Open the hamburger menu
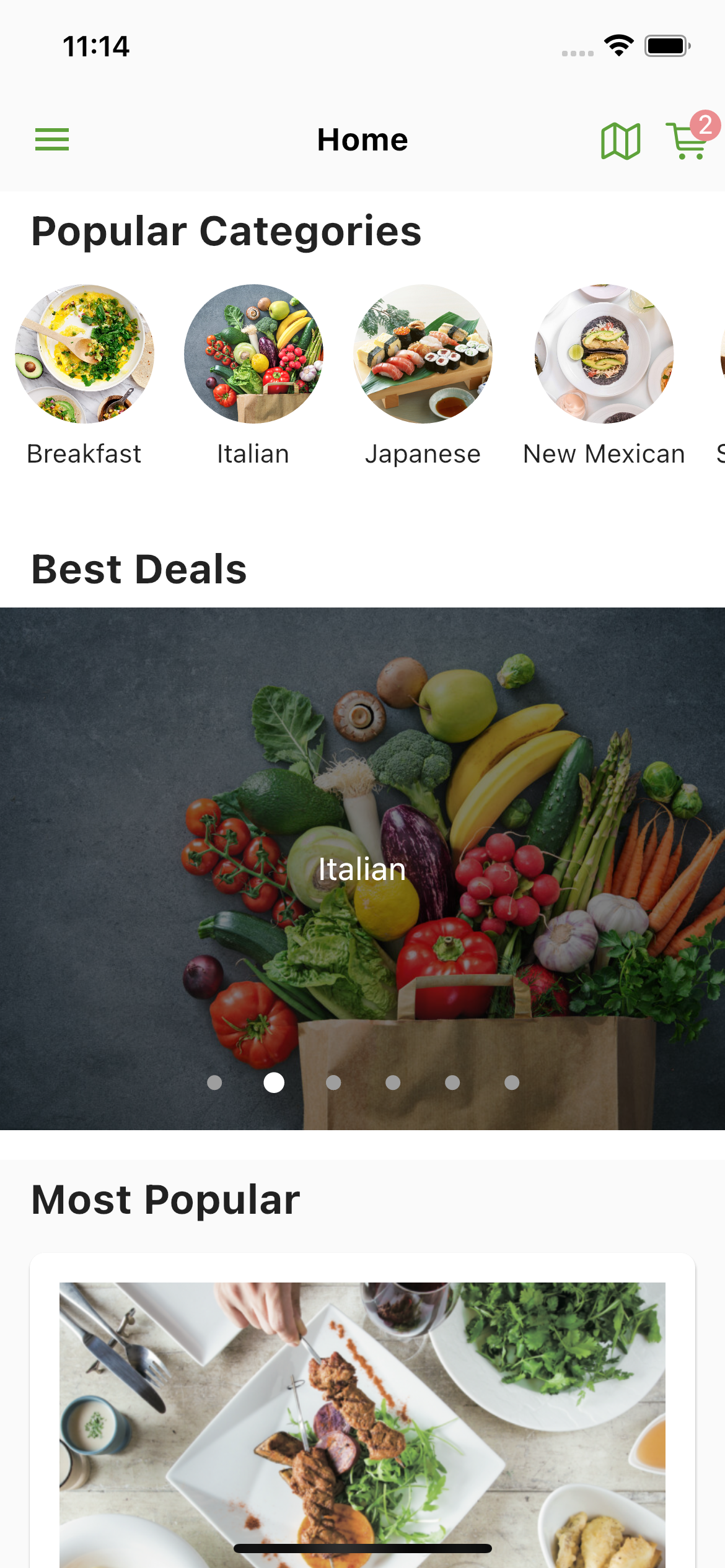The image size is (725, 1568). [52, 139]
